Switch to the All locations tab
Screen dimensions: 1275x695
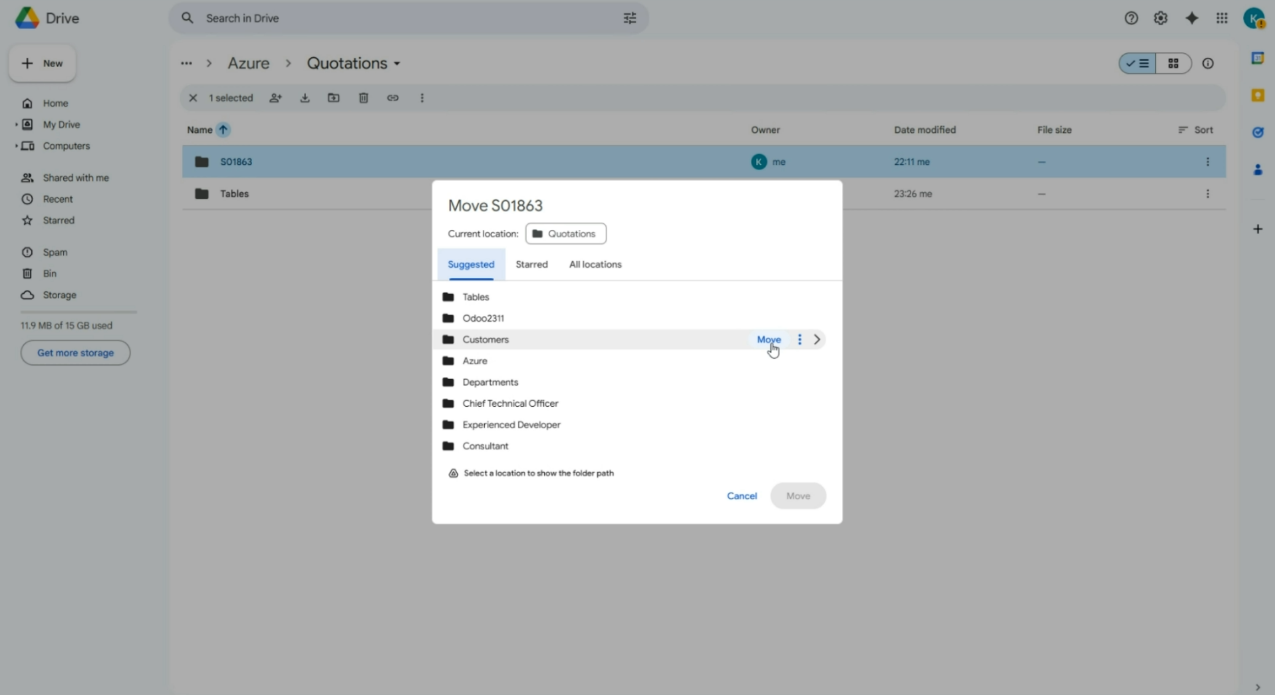click(x=595, y=265)
